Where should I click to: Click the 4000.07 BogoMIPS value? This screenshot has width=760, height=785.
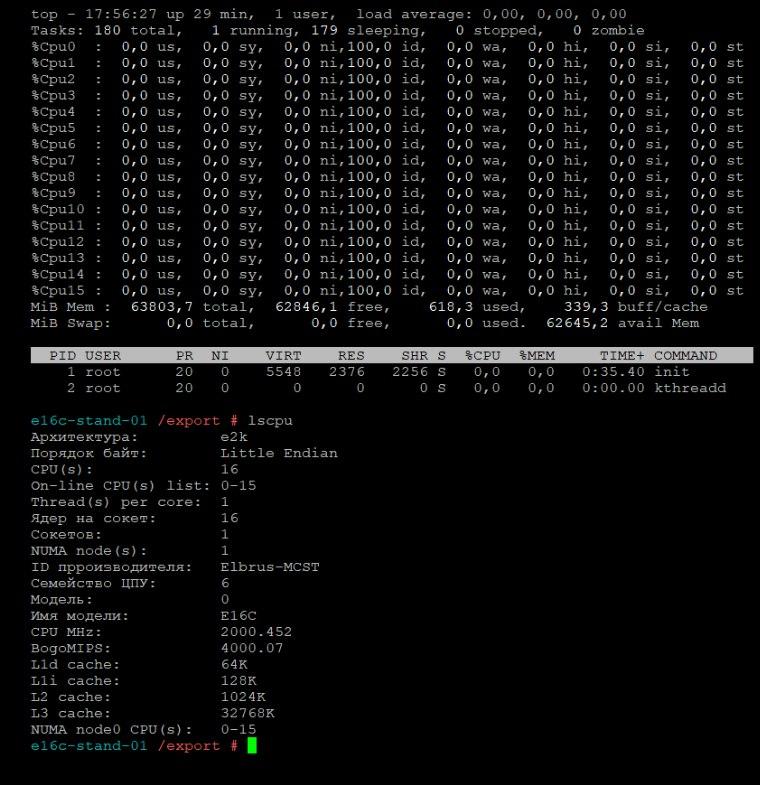coord(252,648)
